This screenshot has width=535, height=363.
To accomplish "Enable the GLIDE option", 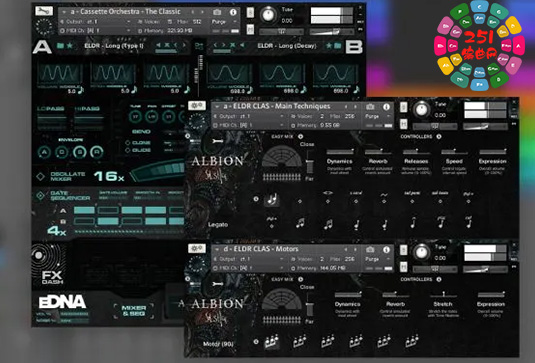I will pos(127,150).
